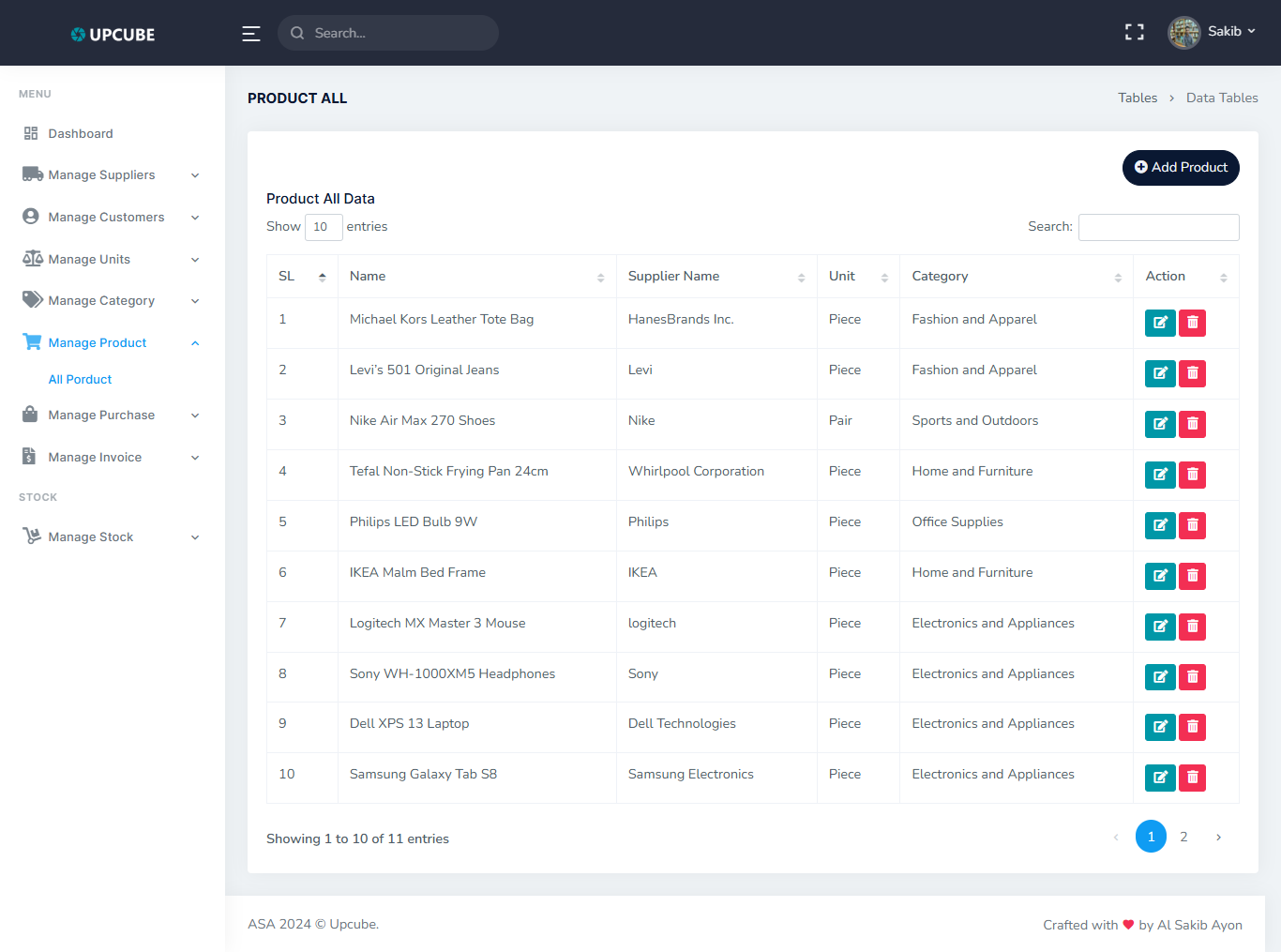Click the edit icon for Philips LED Bulb 9W
1281x952 pixels.
(1159, 525)
